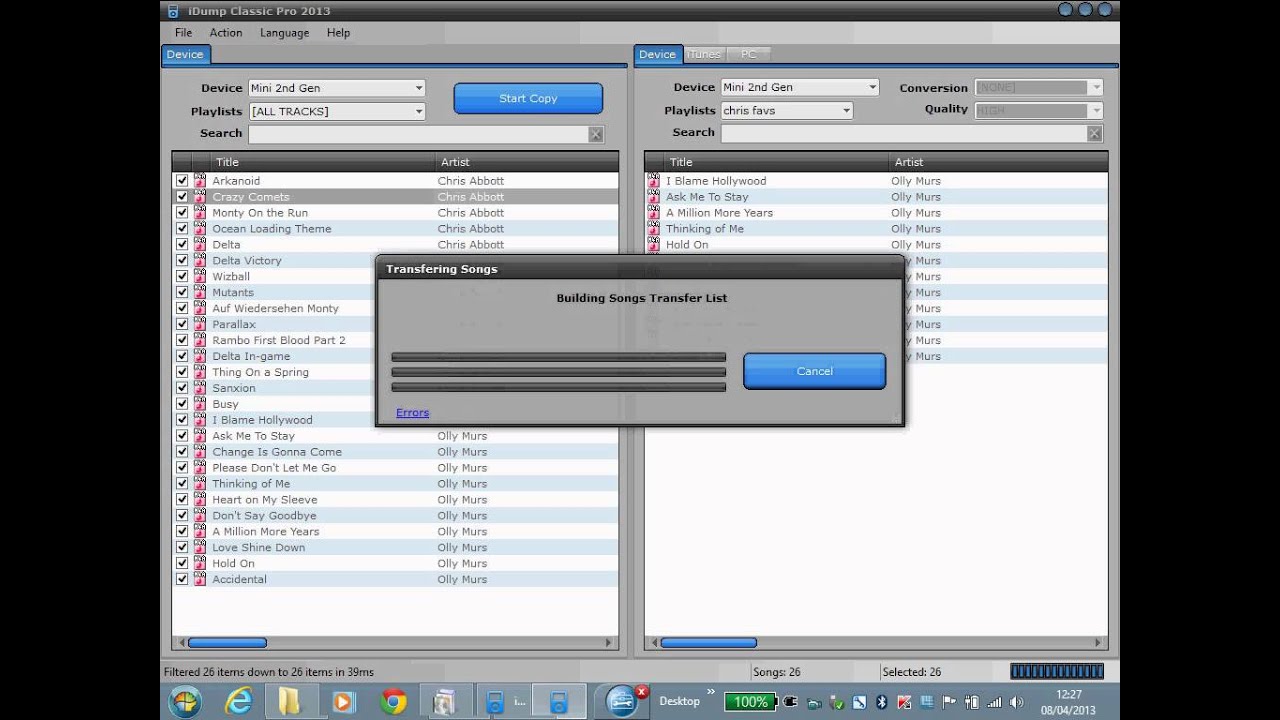Click the left list horizontal scrollbar thumb
Viewport: 1280px width, 720px height.
pyautogui.click(x=227, y=643)
